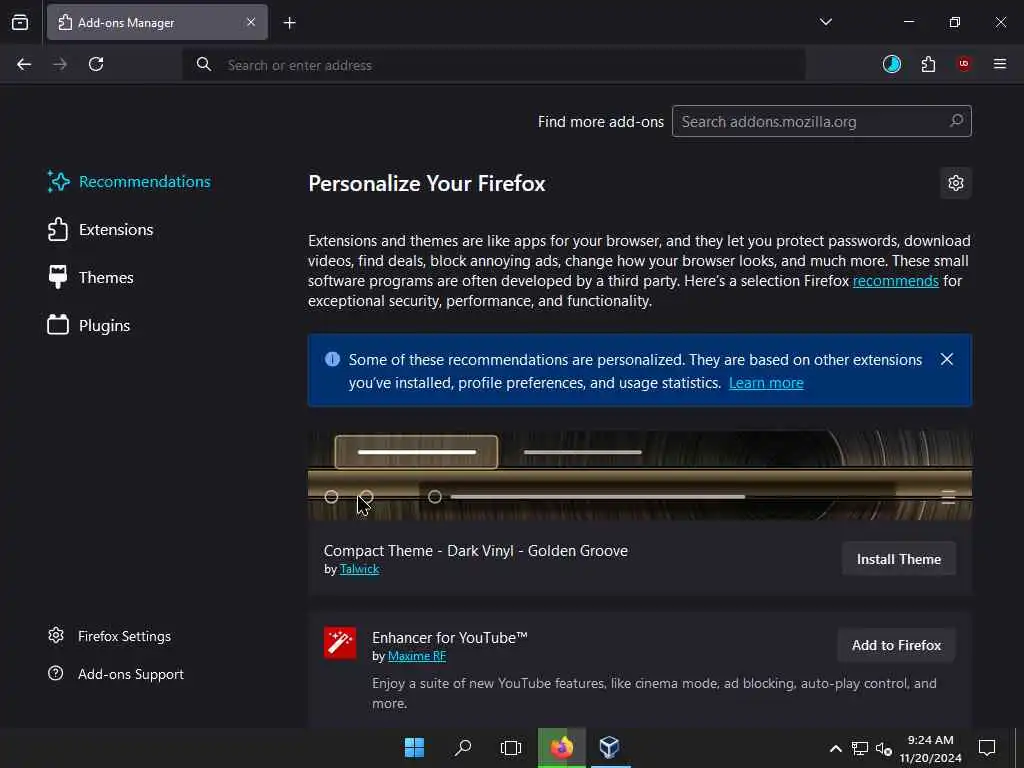
Task: Dismiss the personalized recommendations notice
Action: click(947, 359)
